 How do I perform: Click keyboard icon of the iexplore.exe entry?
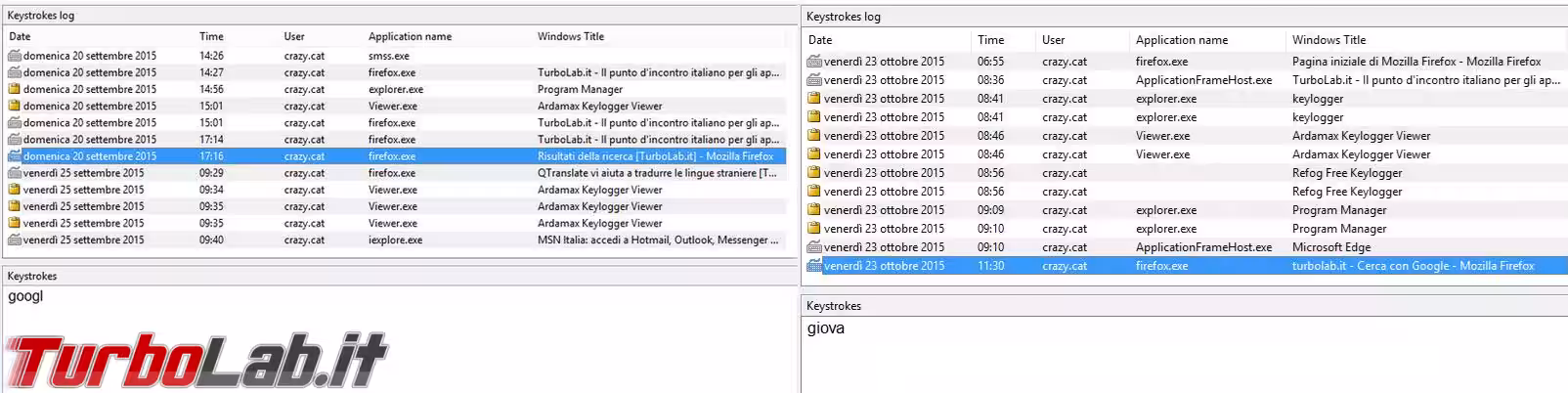(15, 240)
